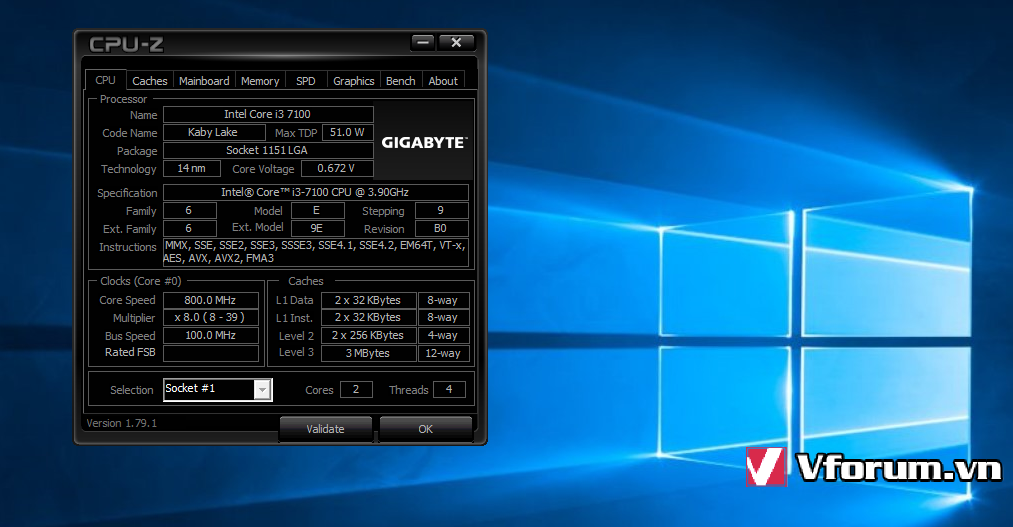Screen dimensions: 1013x527
Task: Select the 14 nm technology value
Action: [192, 169]
